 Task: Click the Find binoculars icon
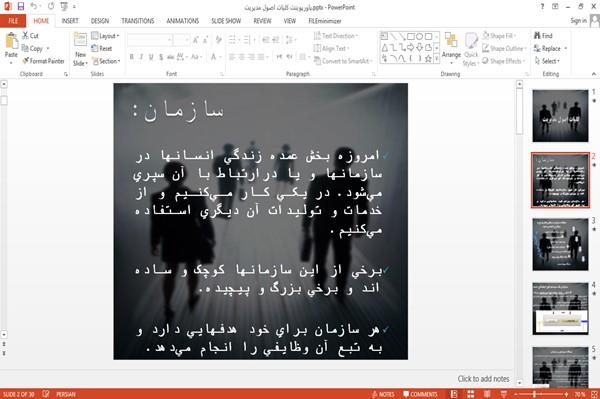coord(537,36)
